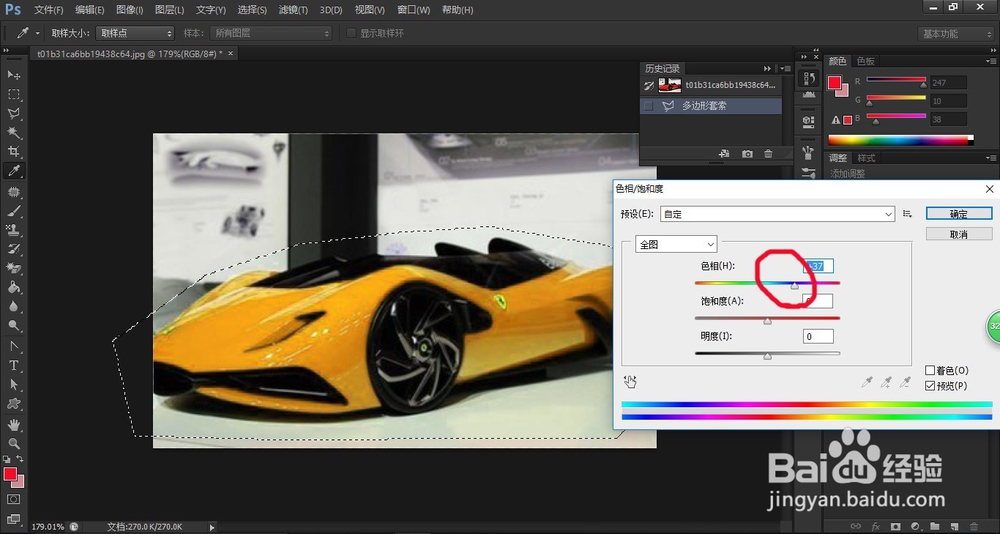Select the Custom Shape tool

pos(13,404)
